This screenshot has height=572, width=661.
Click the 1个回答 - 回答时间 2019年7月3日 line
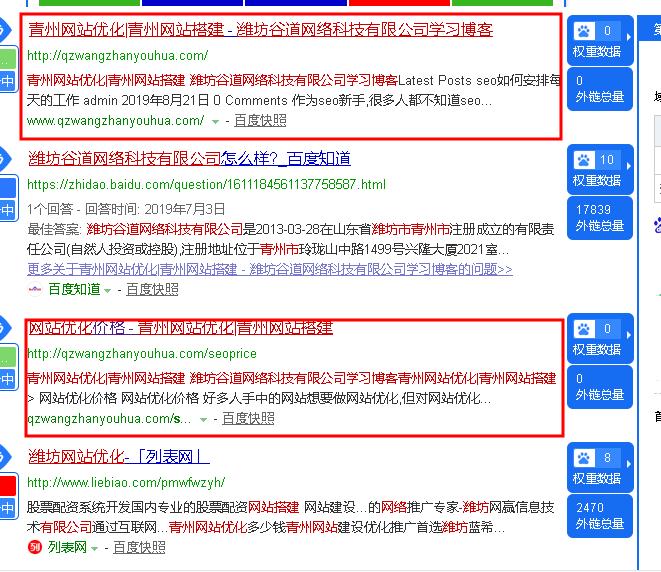click(126, 209)
